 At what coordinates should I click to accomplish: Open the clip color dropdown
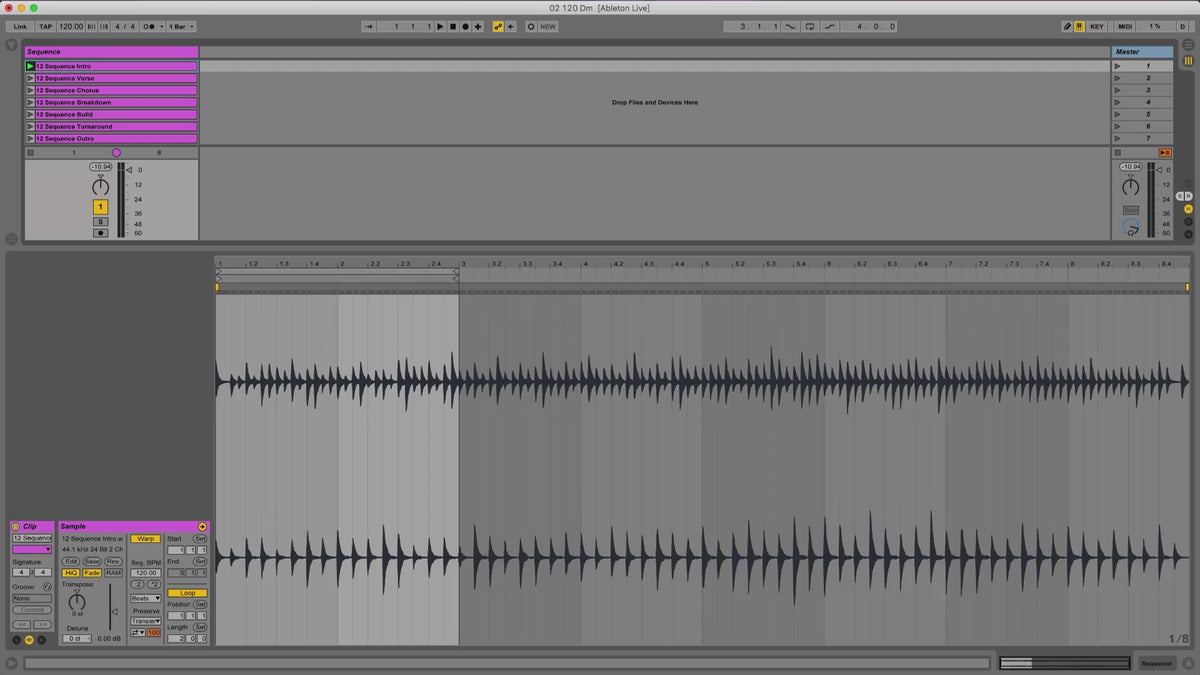32,549
